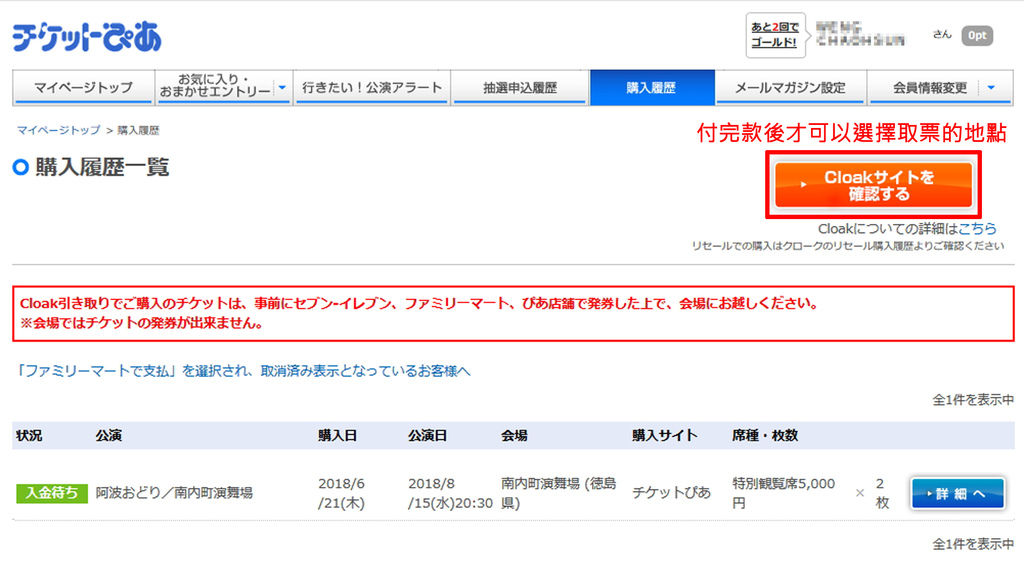Screen dimensions: 1024x567
Task: Click the 購入日 column header
Action: tap(337, 436)
